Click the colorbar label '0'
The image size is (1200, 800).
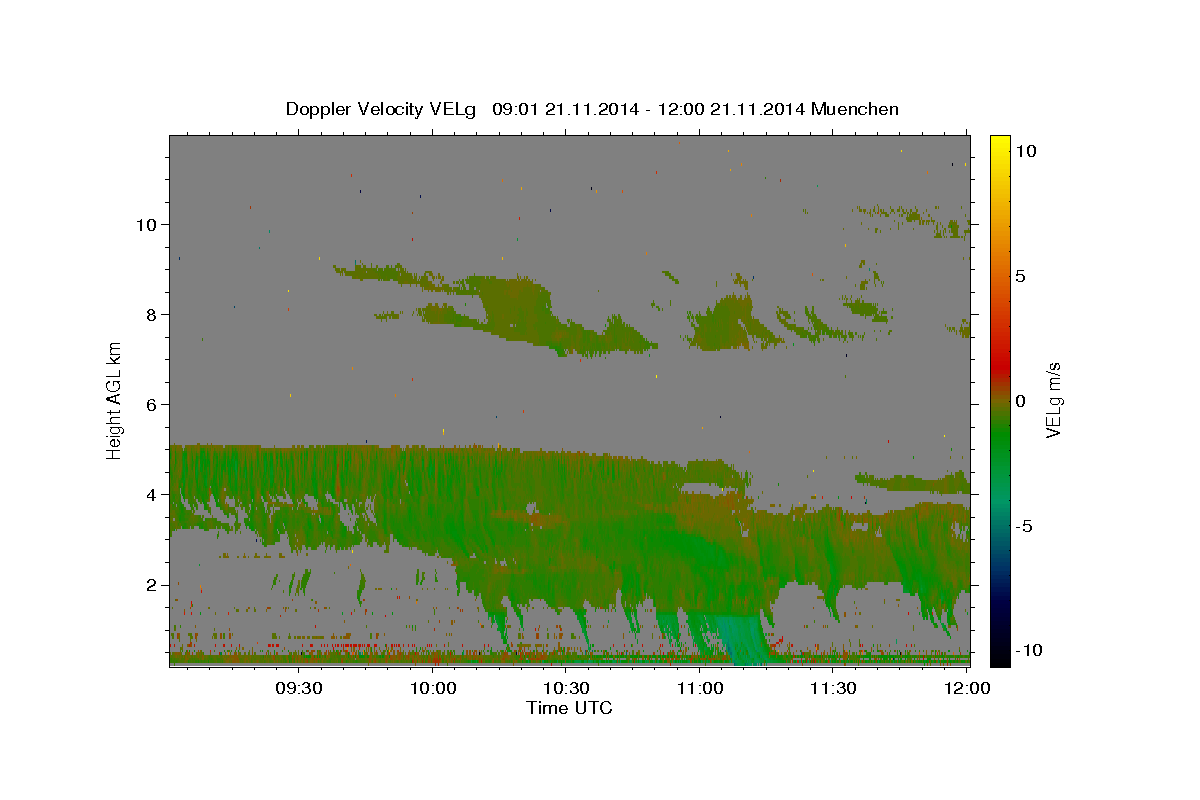(1020, 401)
